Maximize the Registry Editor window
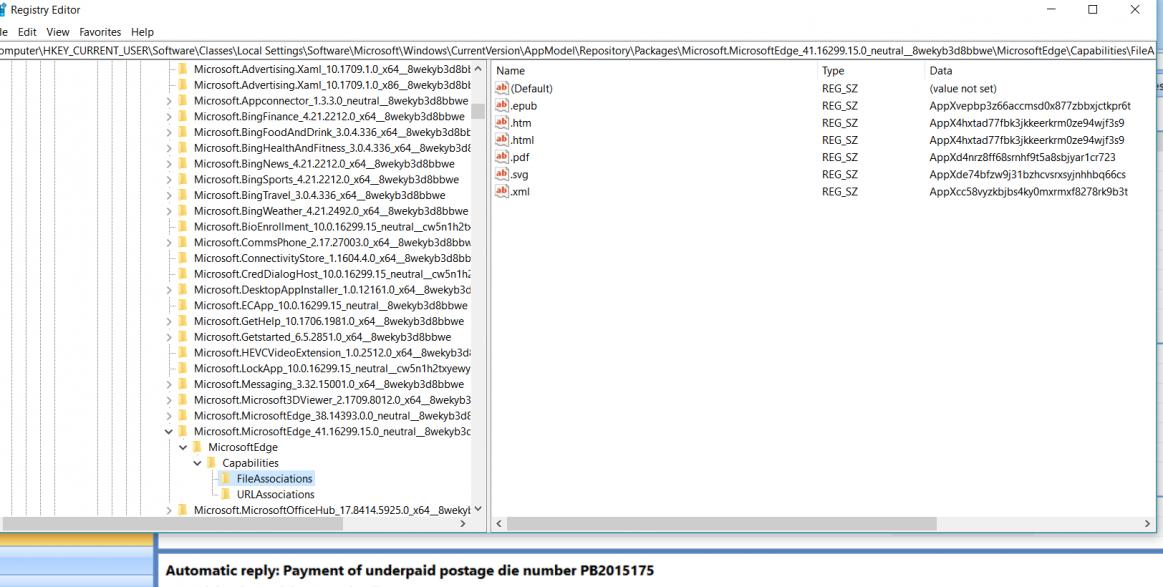1163x587 pixels. 1093,10
